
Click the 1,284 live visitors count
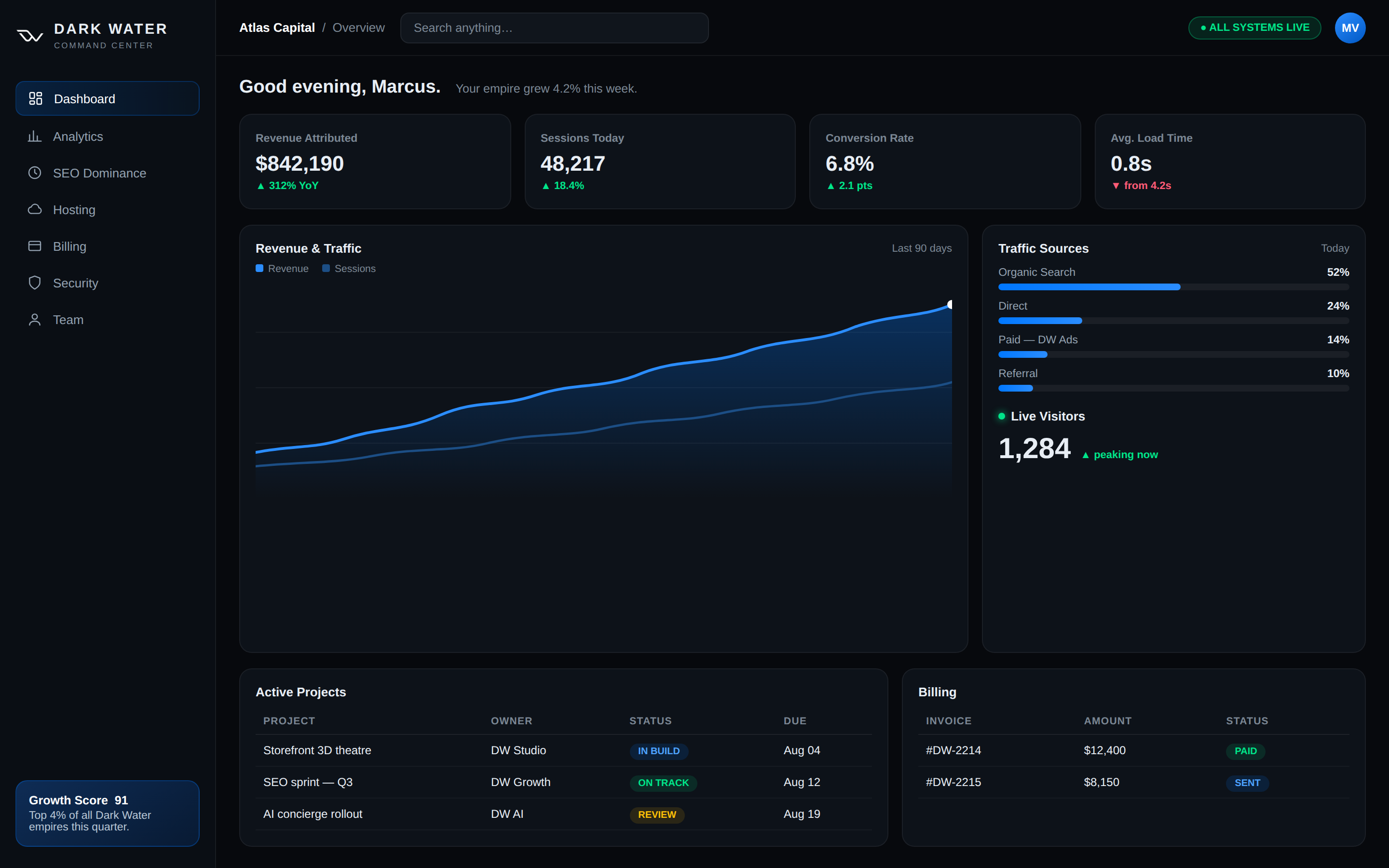tap(1035, 448)
